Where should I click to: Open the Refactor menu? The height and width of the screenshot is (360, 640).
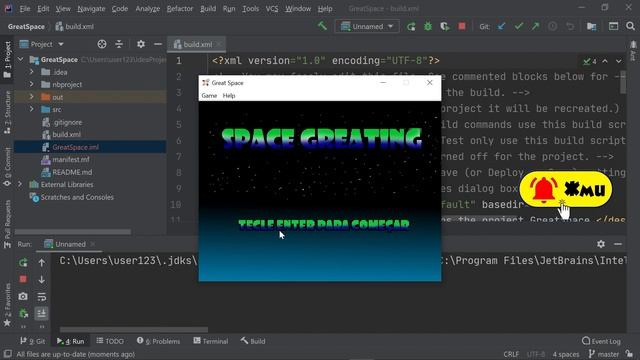[x=180, y=9]
